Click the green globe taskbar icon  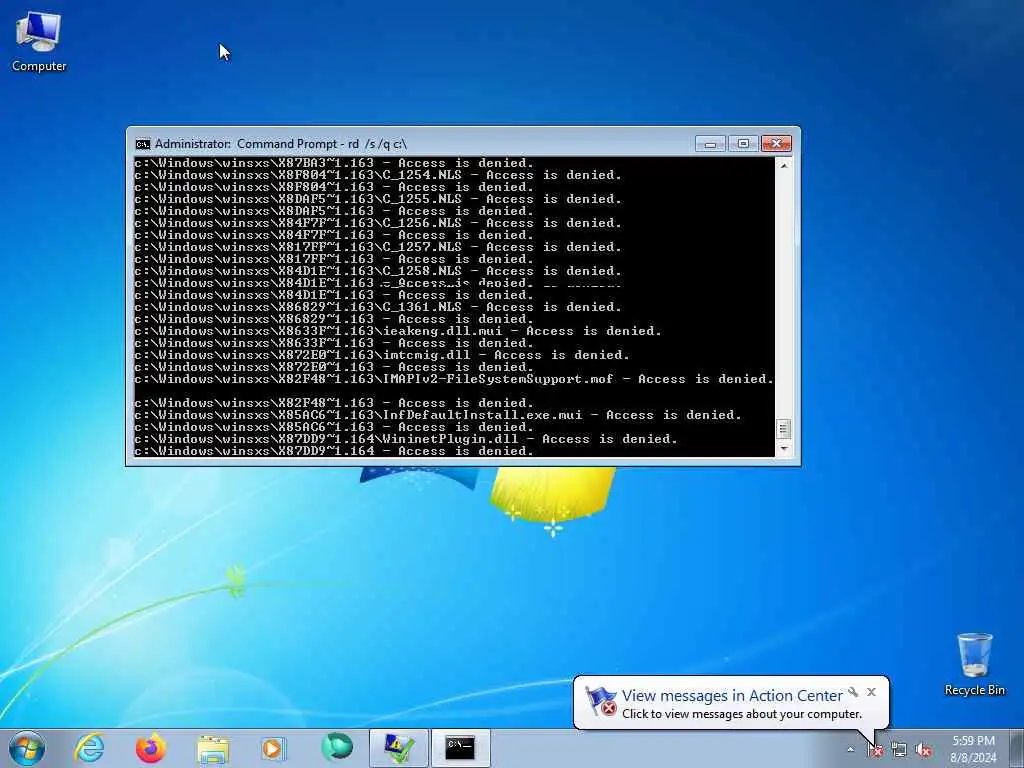coord(336,748)
